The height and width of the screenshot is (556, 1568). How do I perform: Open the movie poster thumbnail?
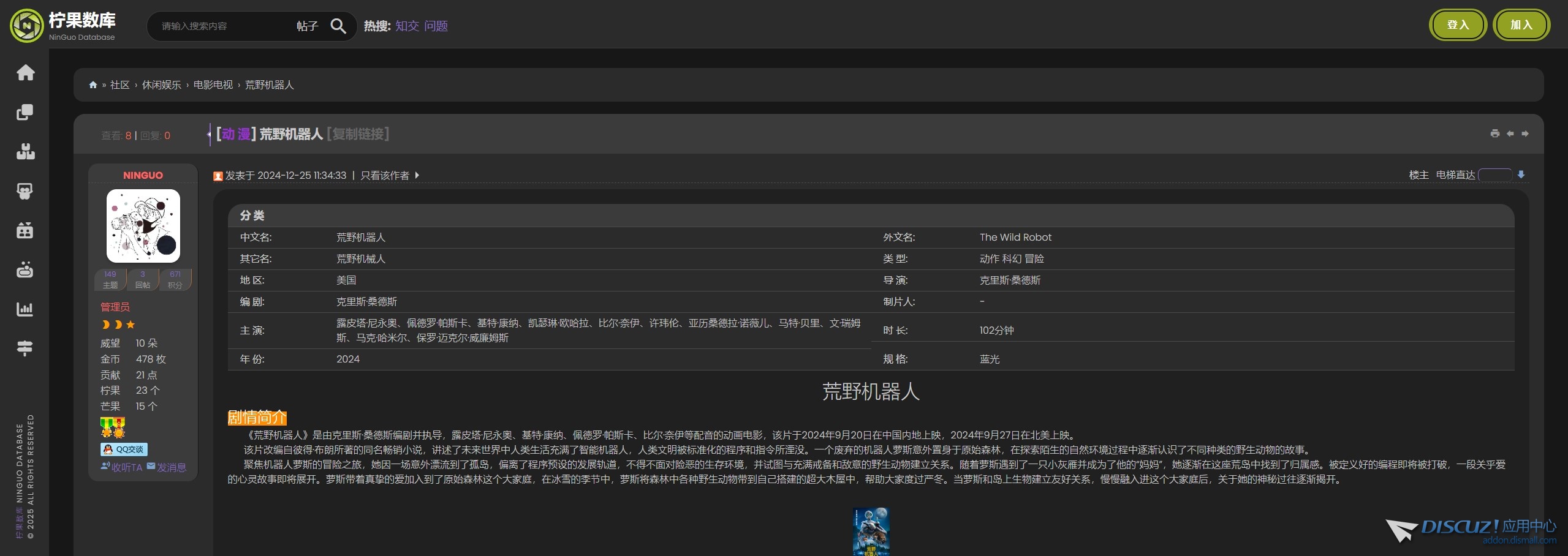pyautogui.click(x=871, y=531)
